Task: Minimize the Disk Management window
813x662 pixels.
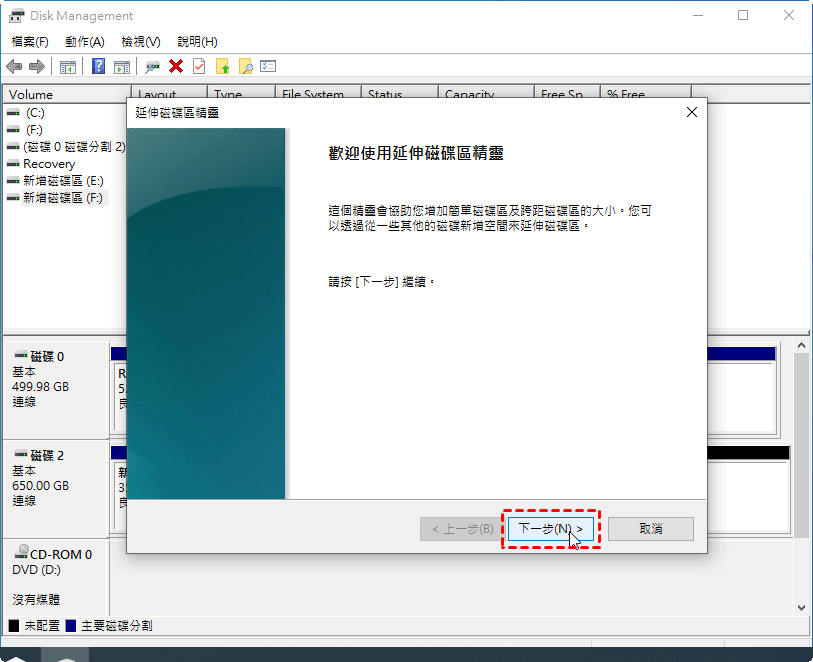Action: [698, 16]
